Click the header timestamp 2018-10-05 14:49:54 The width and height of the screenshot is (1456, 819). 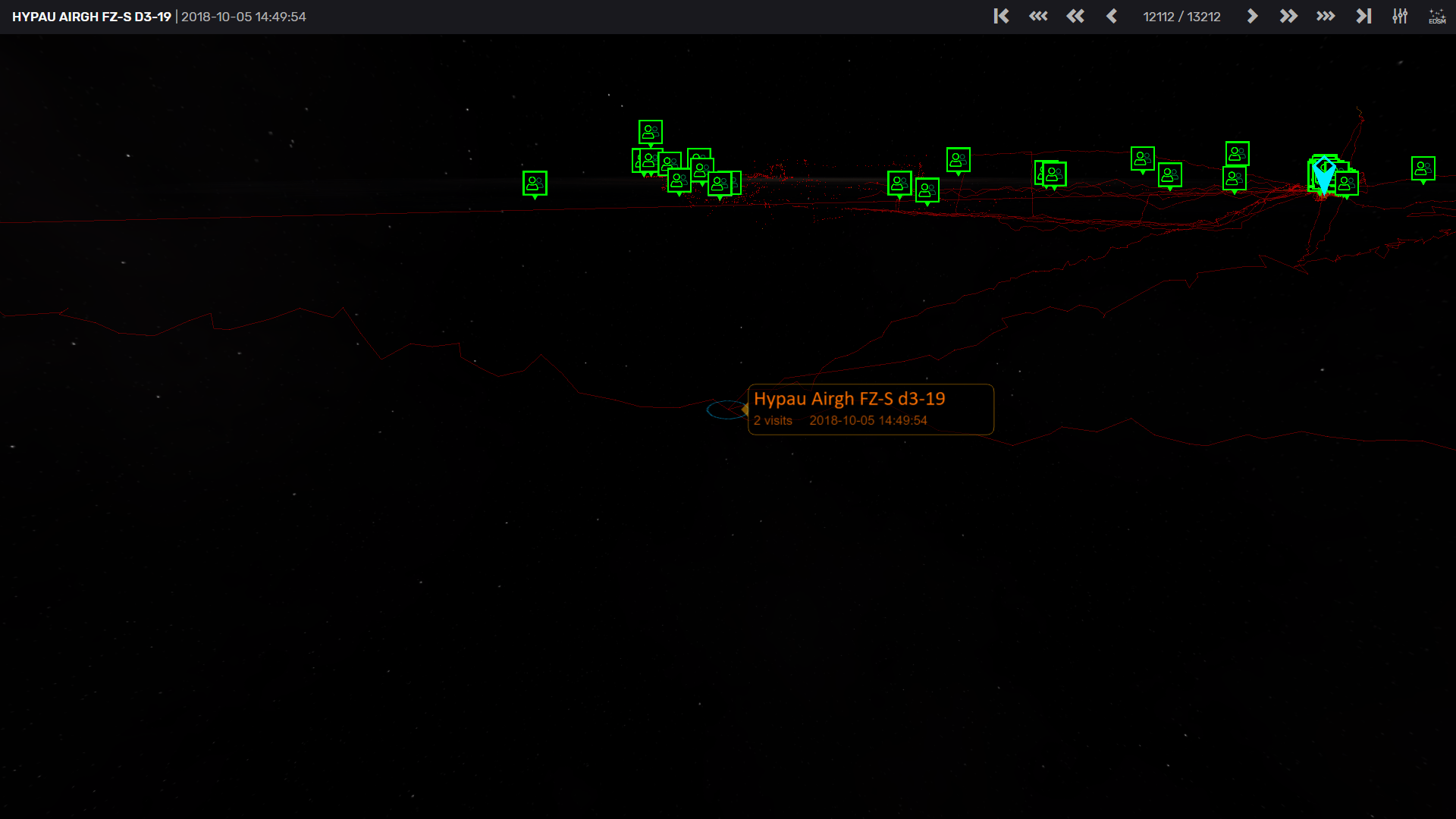[x=243, y=17]
